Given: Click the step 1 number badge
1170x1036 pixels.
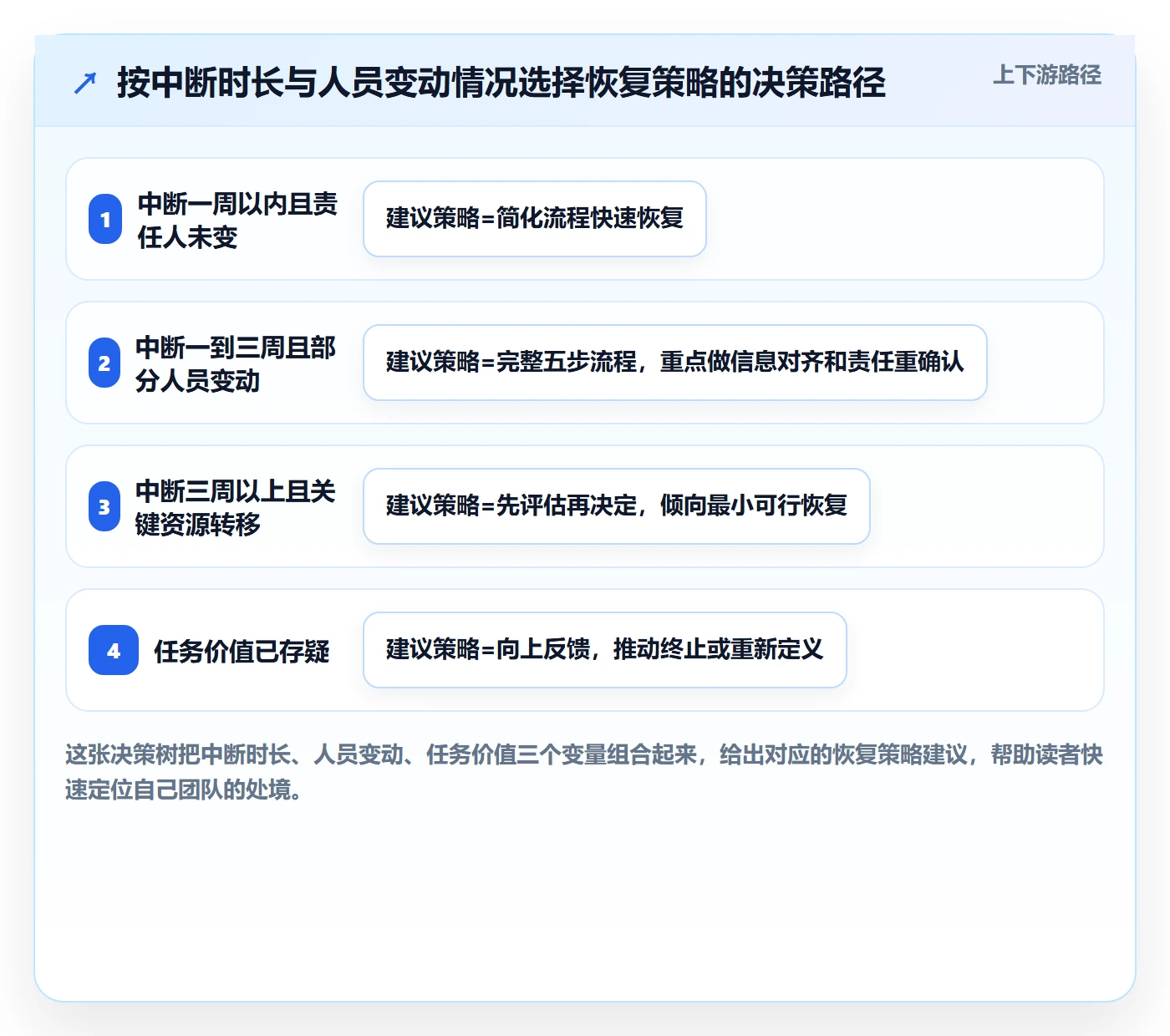Looking at the screenshot, I should click(x=105, y=220).
